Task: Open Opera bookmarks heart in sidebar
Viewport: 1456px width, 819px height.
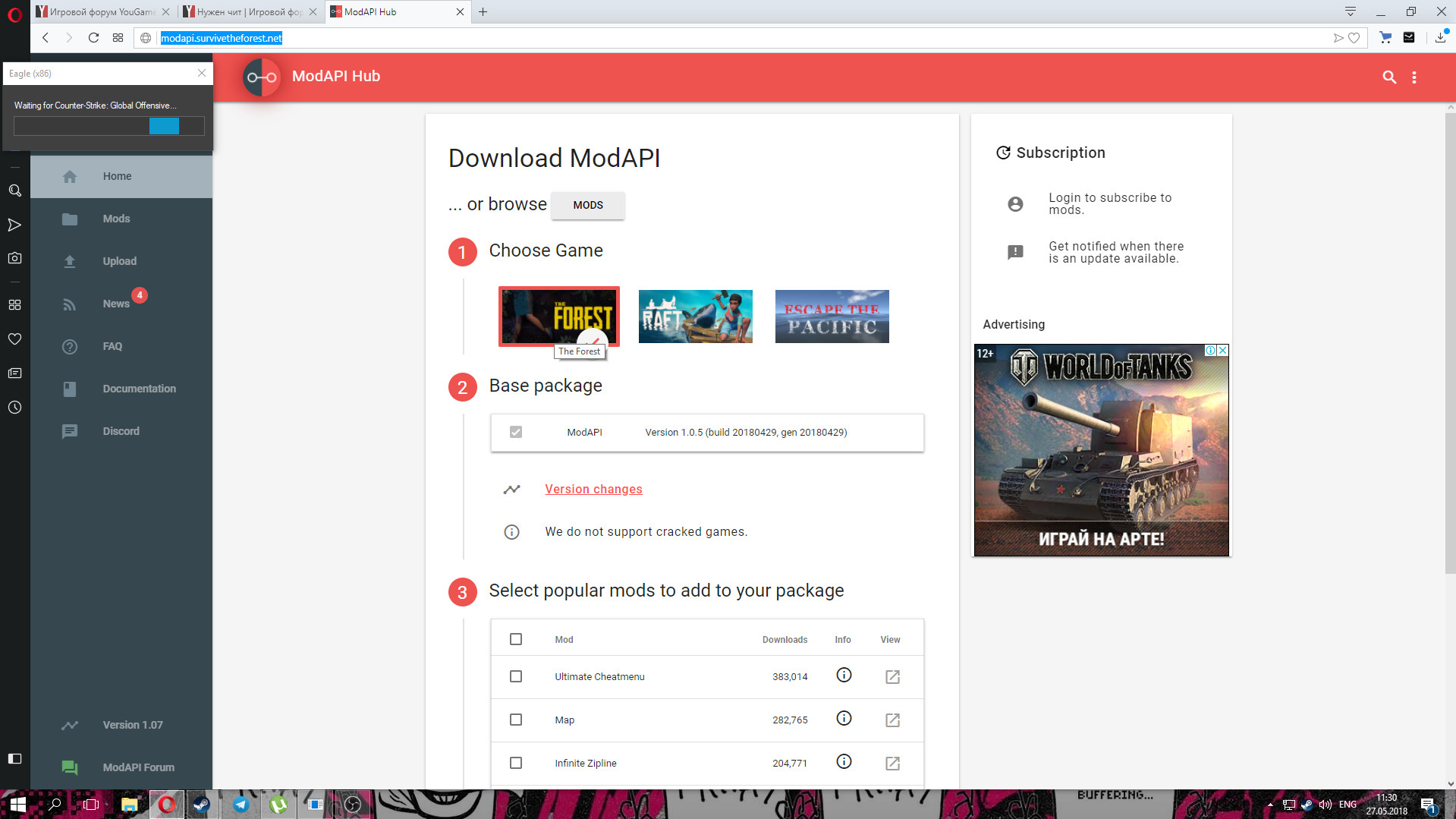Action: click(x=14, y=339)
